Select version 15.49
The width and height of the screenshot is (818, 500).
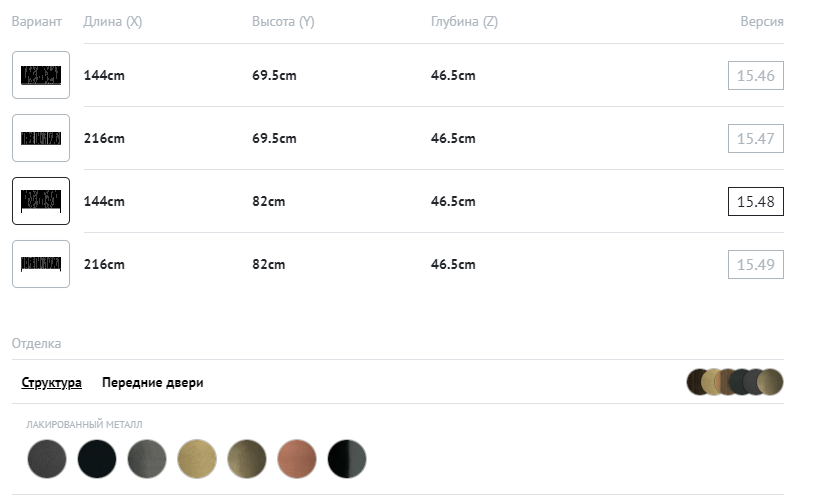755,265
